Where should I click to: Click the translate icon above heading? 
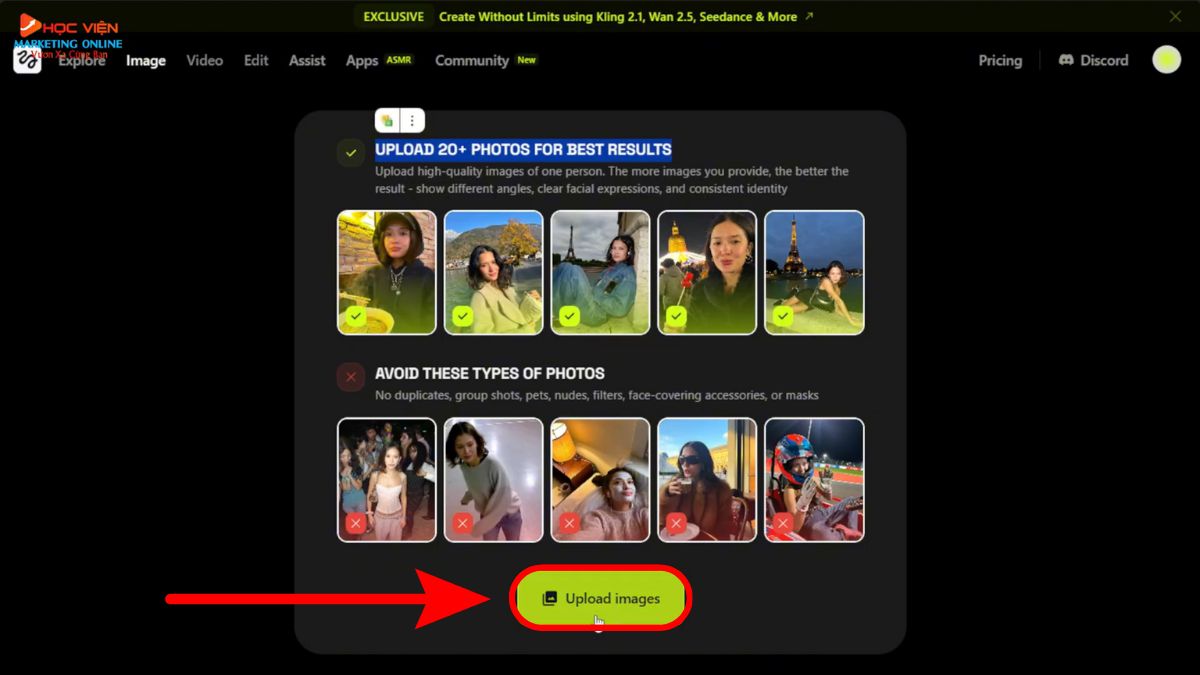point(387,121)
